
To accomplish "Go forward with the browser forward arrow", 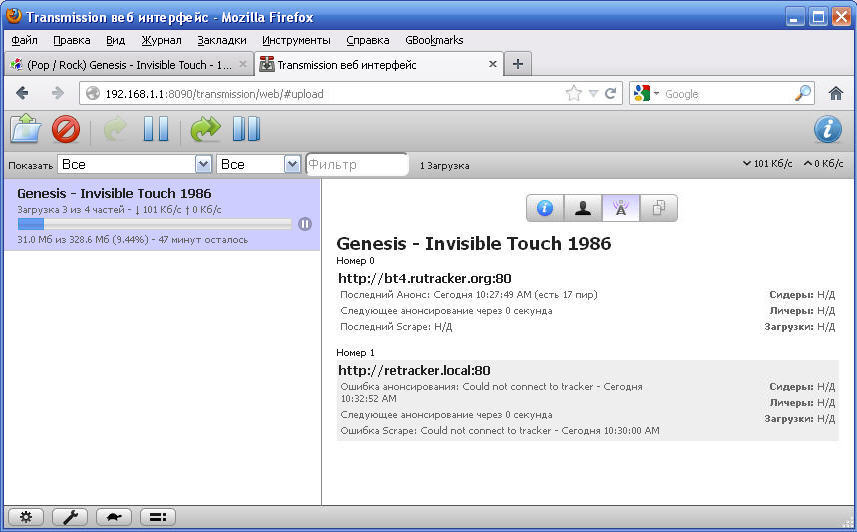I will pyautogui.click(x=57, y=93).
